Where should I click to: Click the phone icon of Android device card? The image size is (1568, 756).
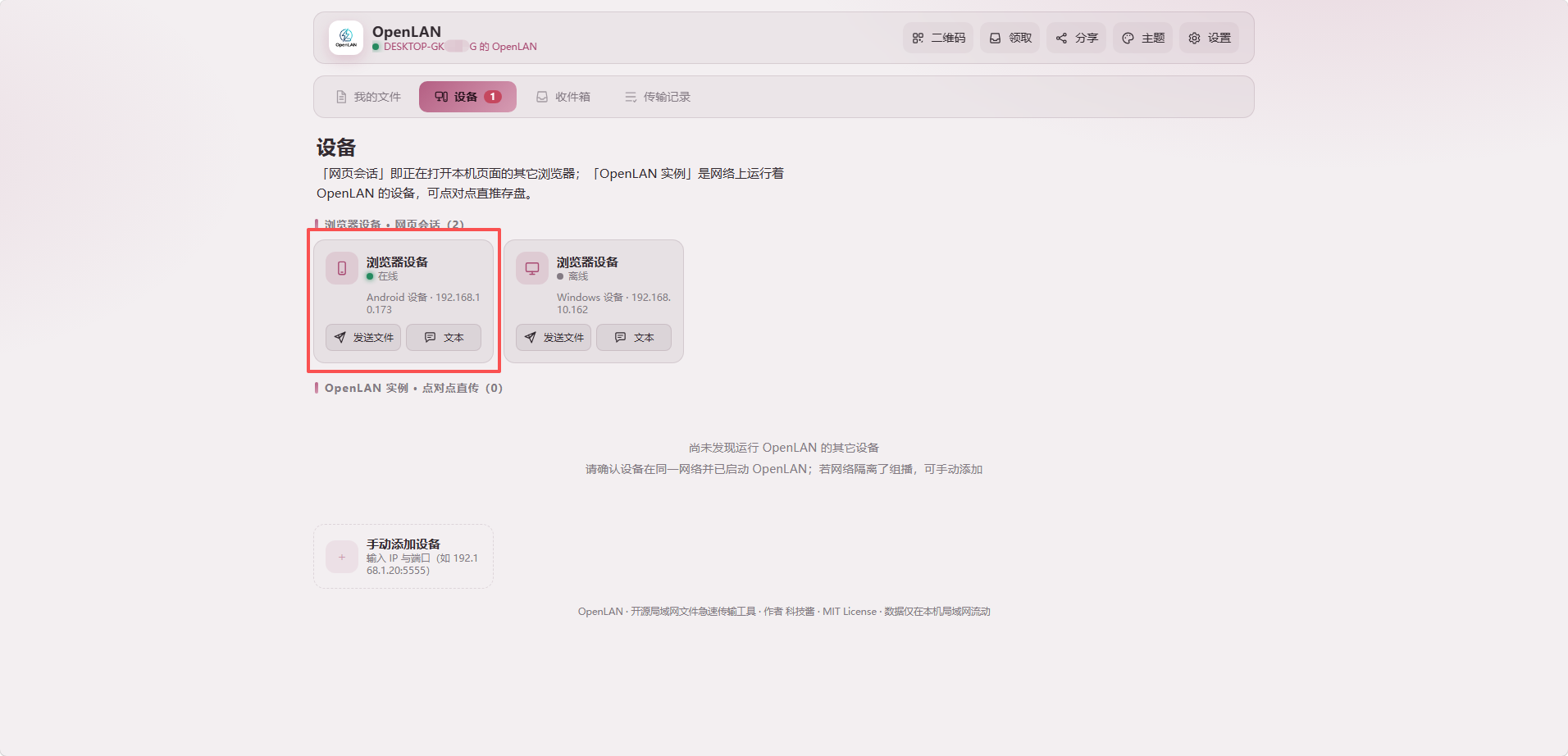(342, 268)
